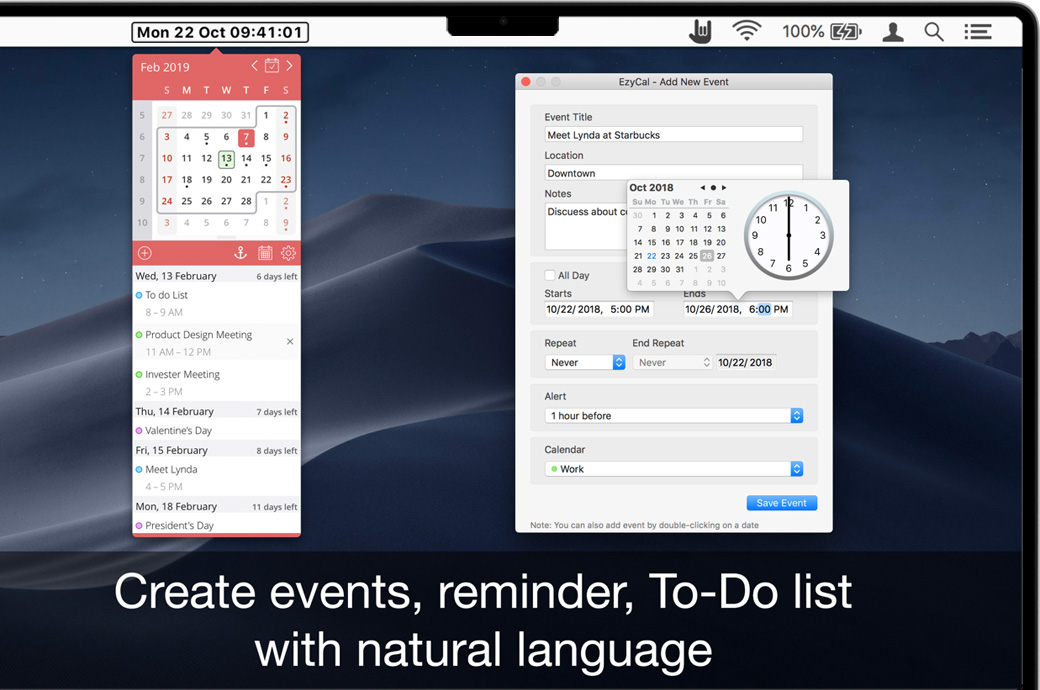
Task: Enable the All Day checkbox
Action: coord(549,275)
